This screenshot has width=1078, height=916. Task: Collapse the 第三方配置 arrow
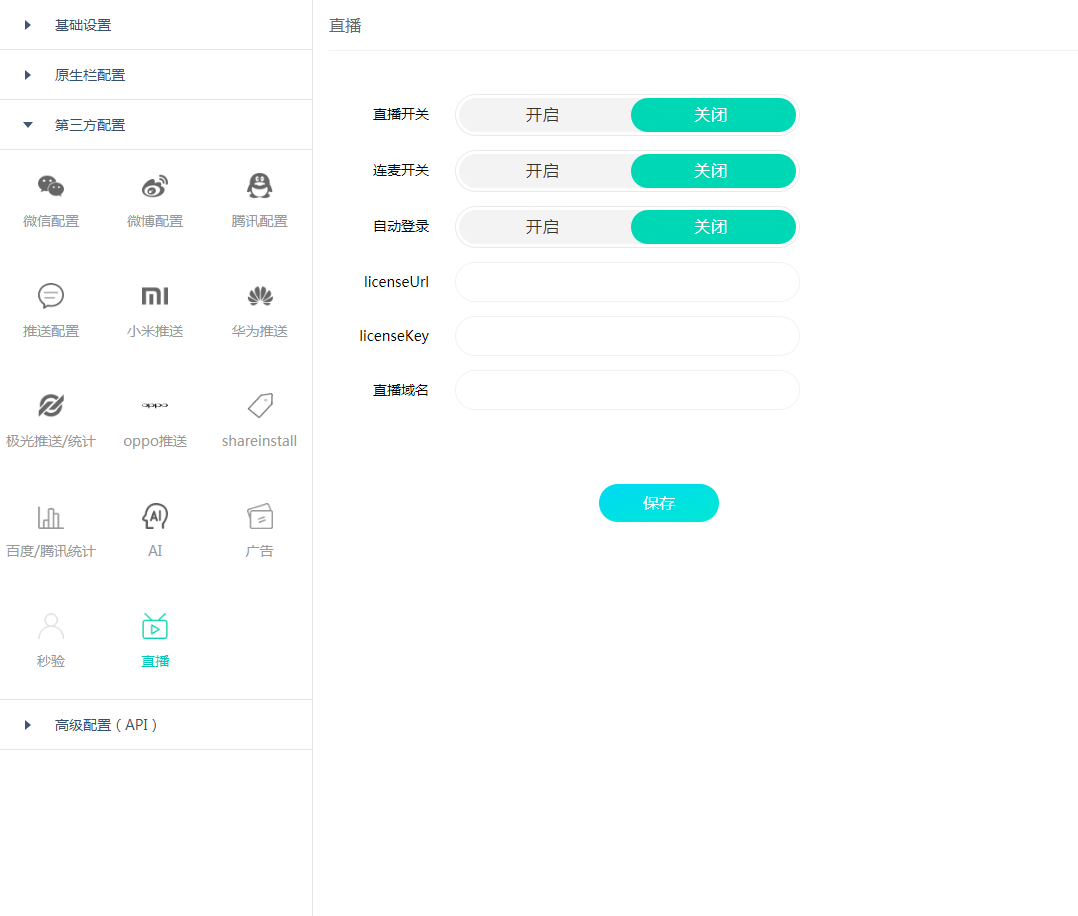coord(28,124)
